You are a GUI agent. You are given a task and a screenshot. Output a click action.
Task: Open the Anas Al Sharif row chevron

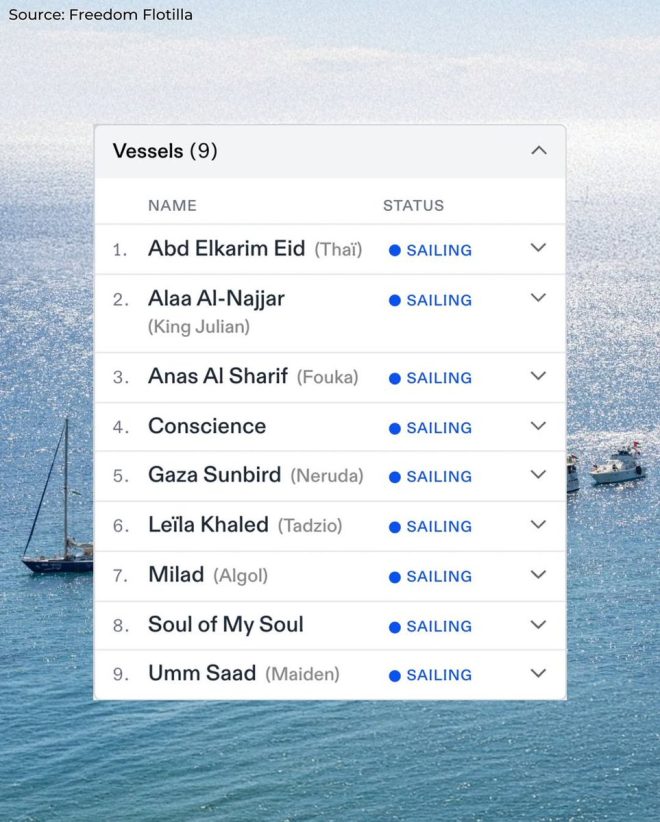[x=538, y=376]
